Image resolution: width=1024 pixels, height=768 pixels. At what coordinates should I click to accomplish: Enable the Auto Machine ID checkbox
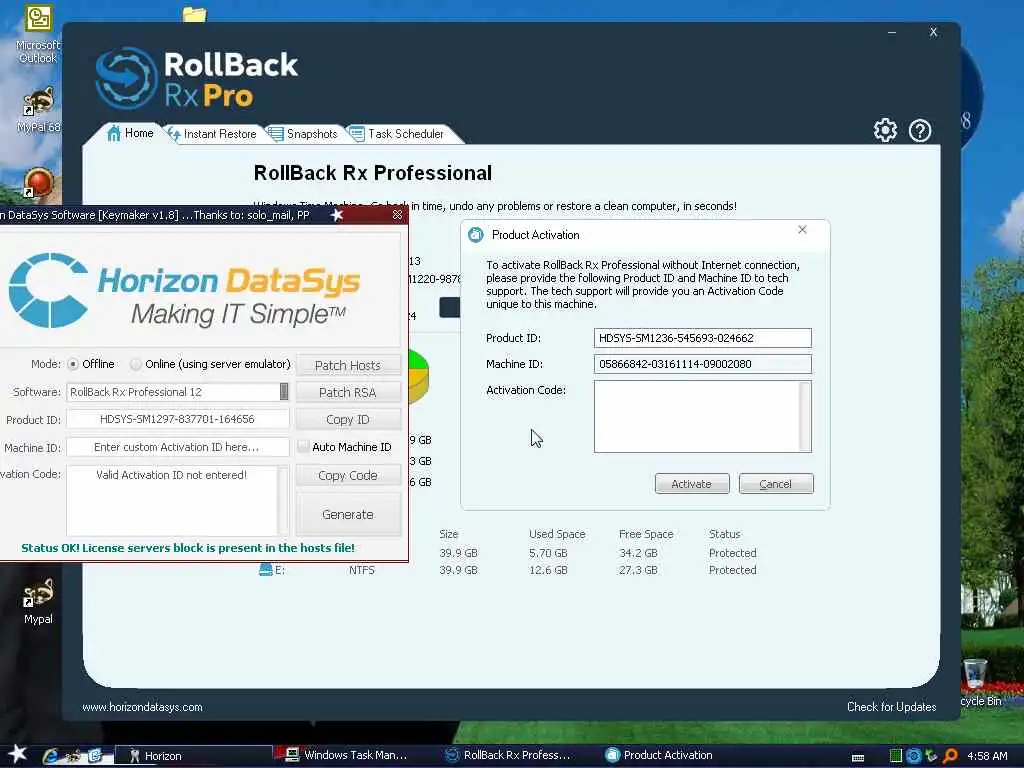tap(303, 447)
